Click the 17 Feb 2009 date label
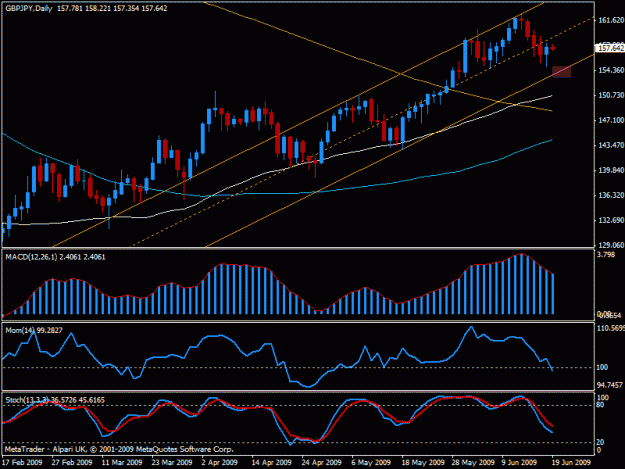625x469 pixels. pyautogui.click(x=22, y=463)
